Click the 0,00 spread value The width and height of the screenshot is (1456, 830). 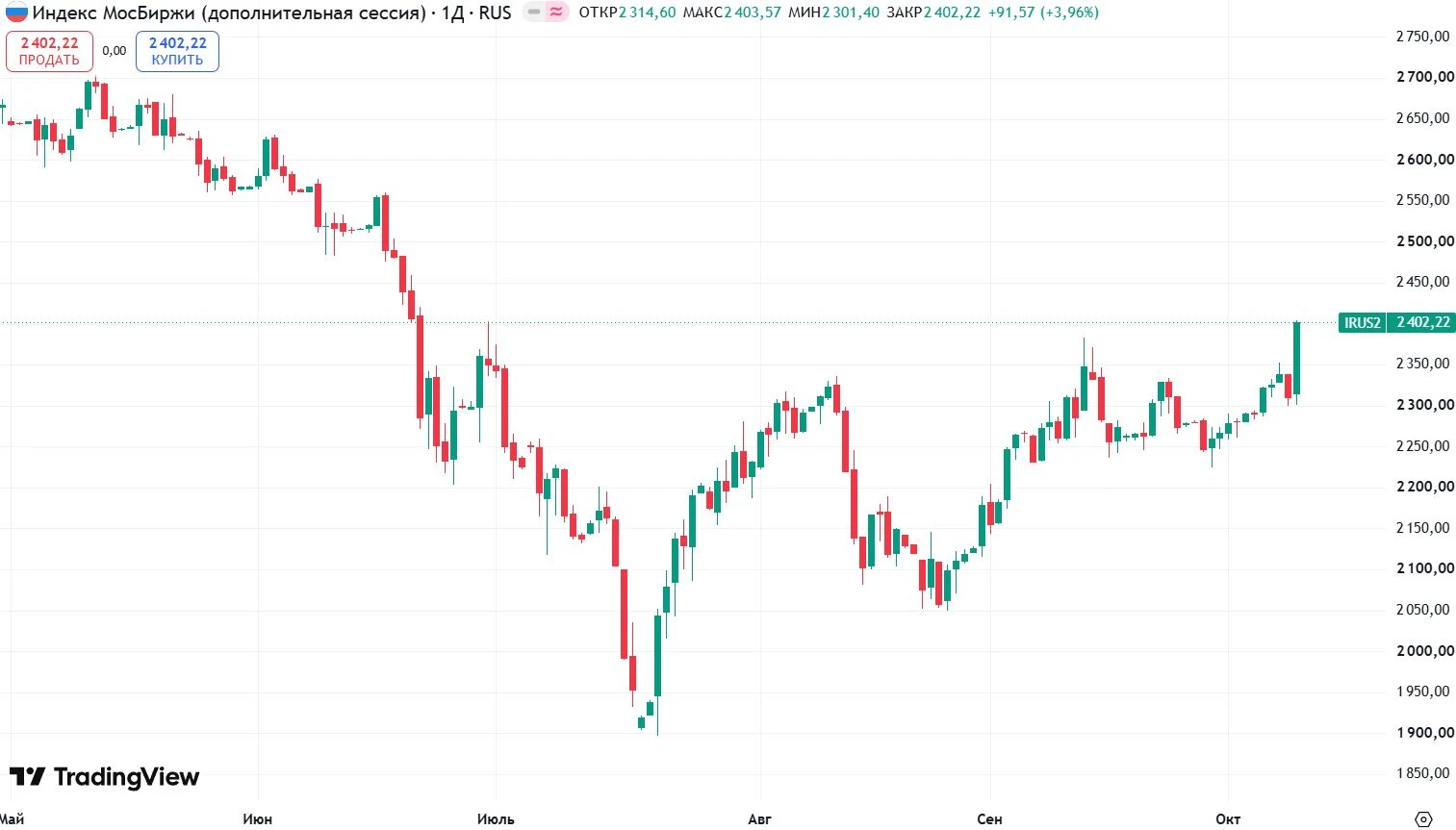(115, 51)
